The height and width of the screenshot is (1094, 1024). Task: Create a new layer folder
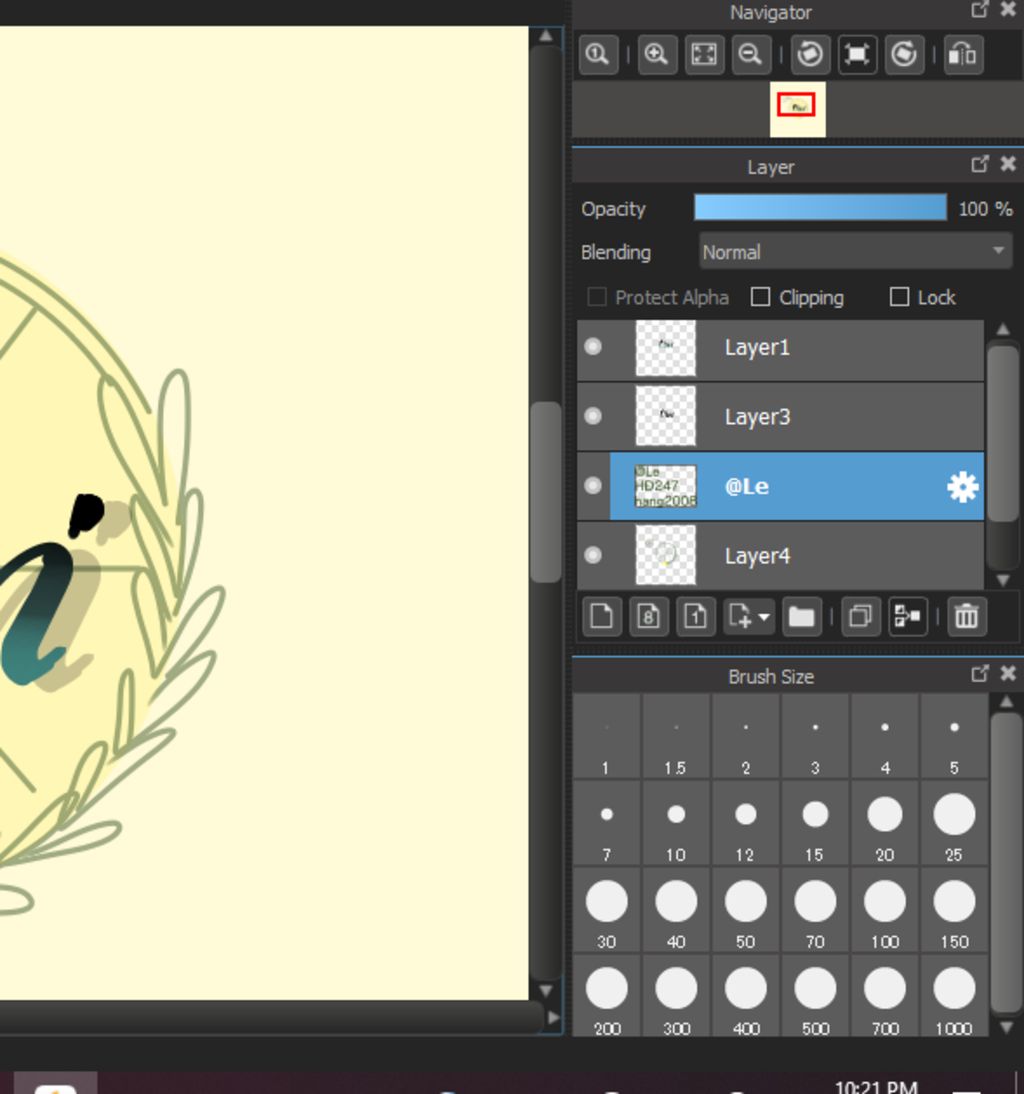click(801, 617)
